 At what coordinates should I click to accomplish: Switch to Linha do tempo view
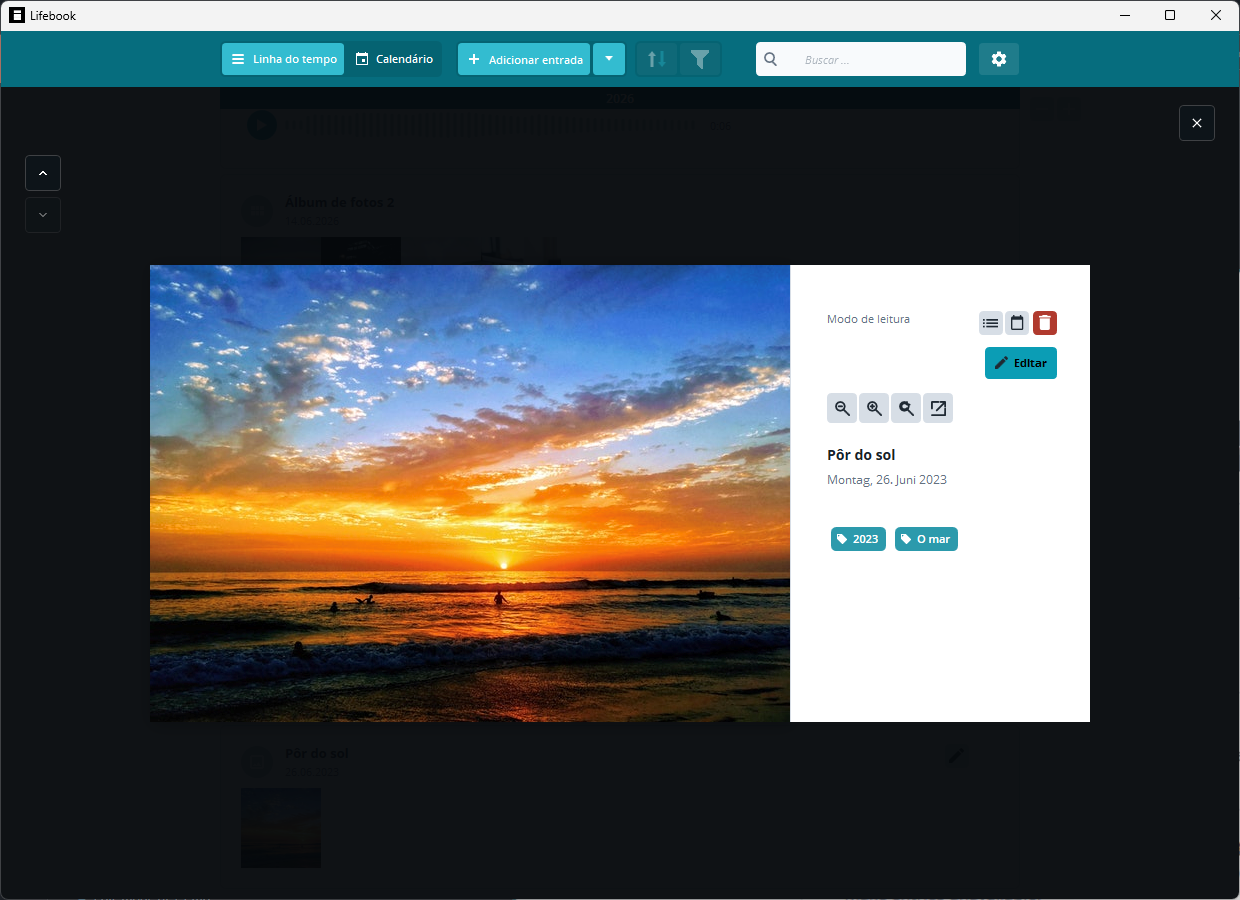(x=283, y=59)
